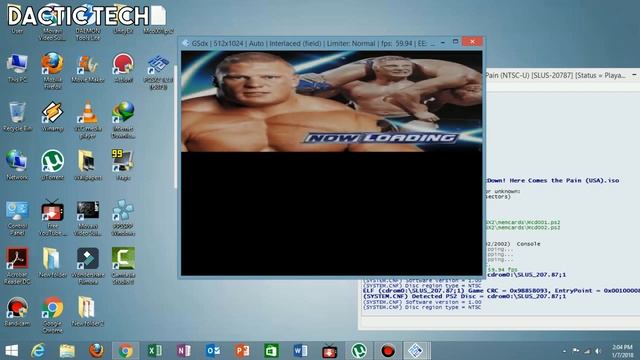Select the Fraps desktop shortcut

(123, 165)
